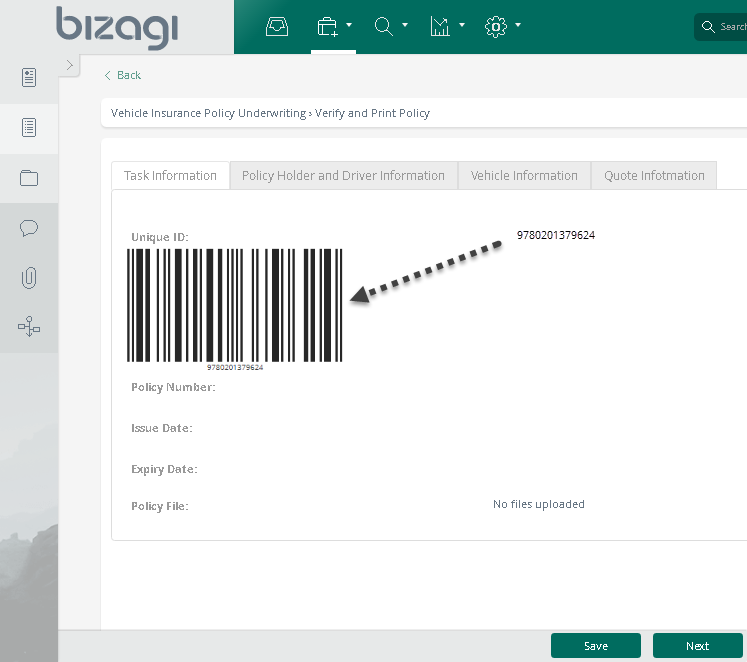Click Verify and Print Policy breadcrumb
Image resolution: width=747 pixels, height=662 pixels.
click(373, 113)
